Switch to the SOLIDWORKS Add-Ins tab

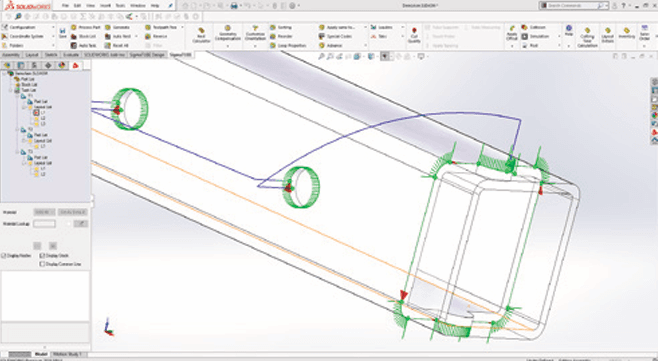(104, 55)
